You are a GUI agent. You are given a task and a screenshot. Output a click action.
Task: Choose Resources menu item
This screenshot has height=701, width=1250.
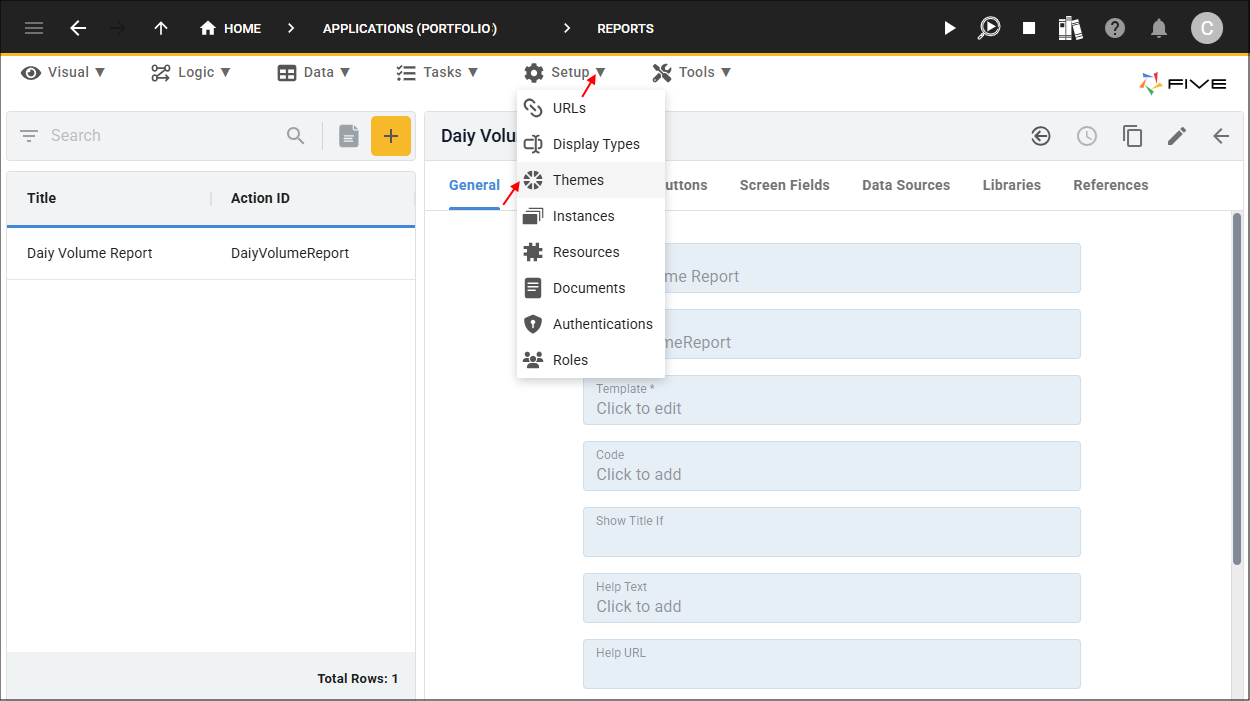pos(591,252)
